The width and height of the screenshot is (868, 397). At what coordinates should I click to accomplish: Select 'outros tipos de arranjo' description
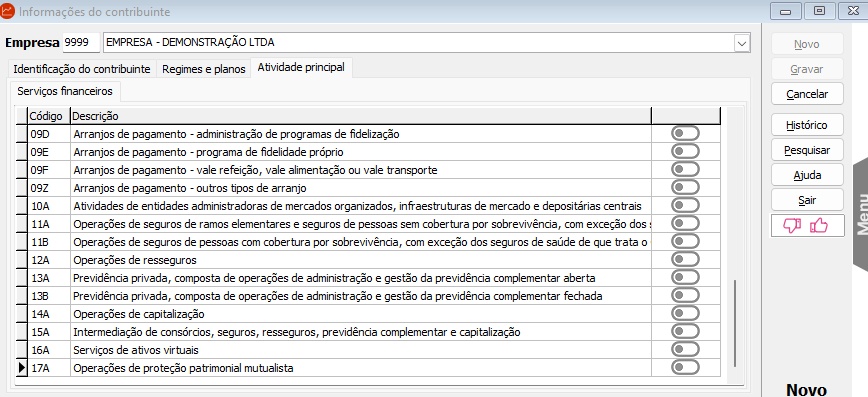point(251,188)
